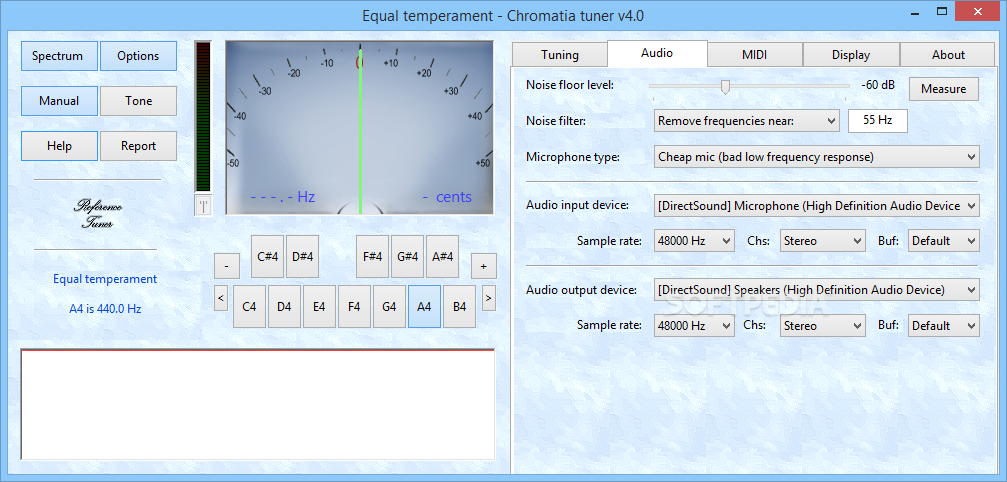Select the G#4 key

pyautogui.click(x=407, y=256)
